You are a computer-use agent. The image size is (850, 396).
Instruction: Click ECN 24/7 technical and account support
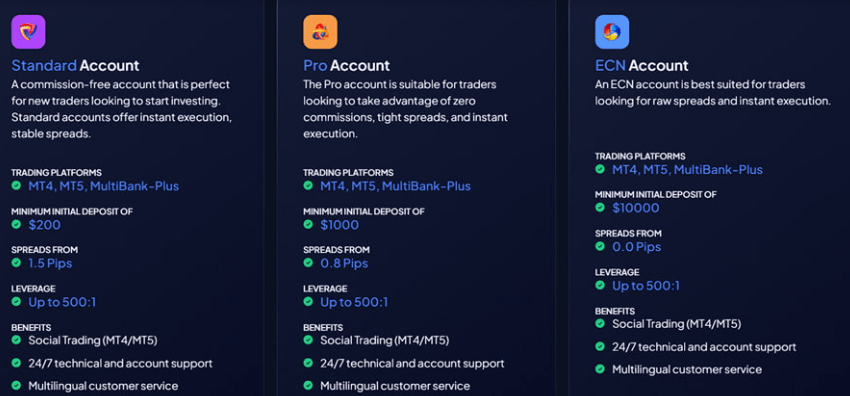click(x=704, y=347)
